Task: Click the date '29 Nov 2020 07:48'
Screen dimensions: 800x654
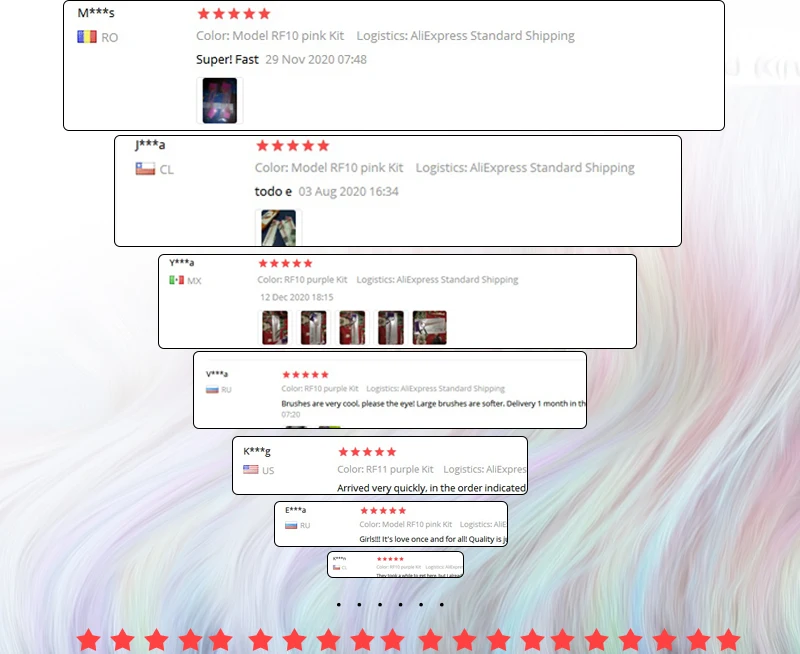Action: tap(316, 60)
